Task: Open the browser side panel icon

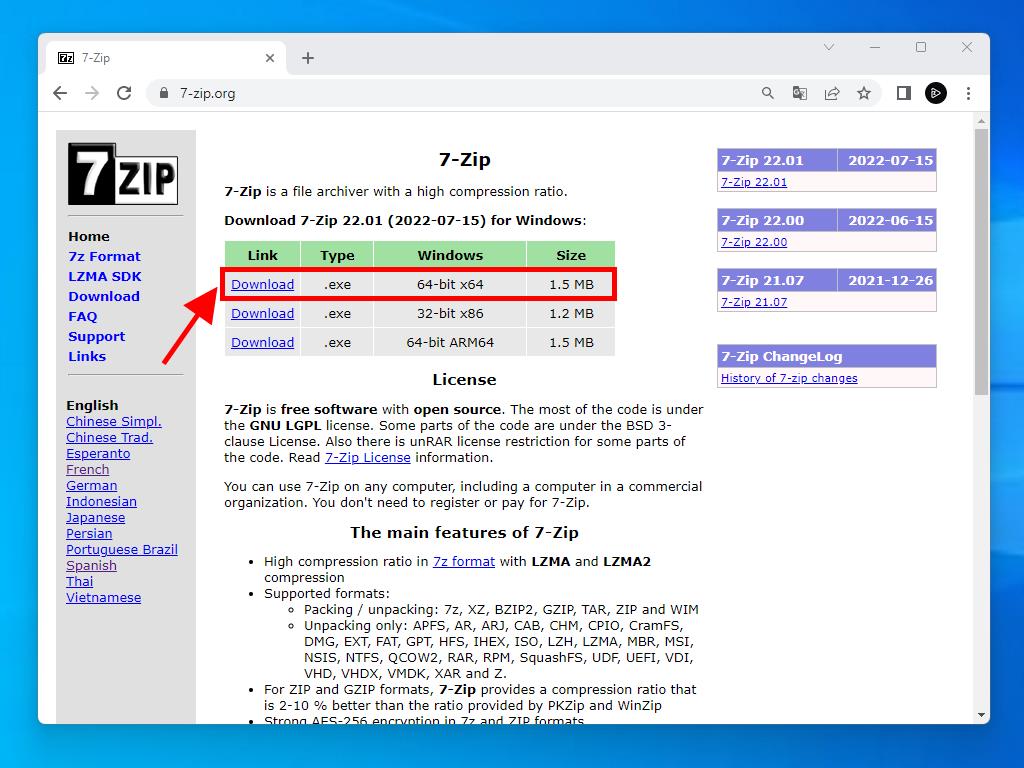Action: click(x=904, y=93)
